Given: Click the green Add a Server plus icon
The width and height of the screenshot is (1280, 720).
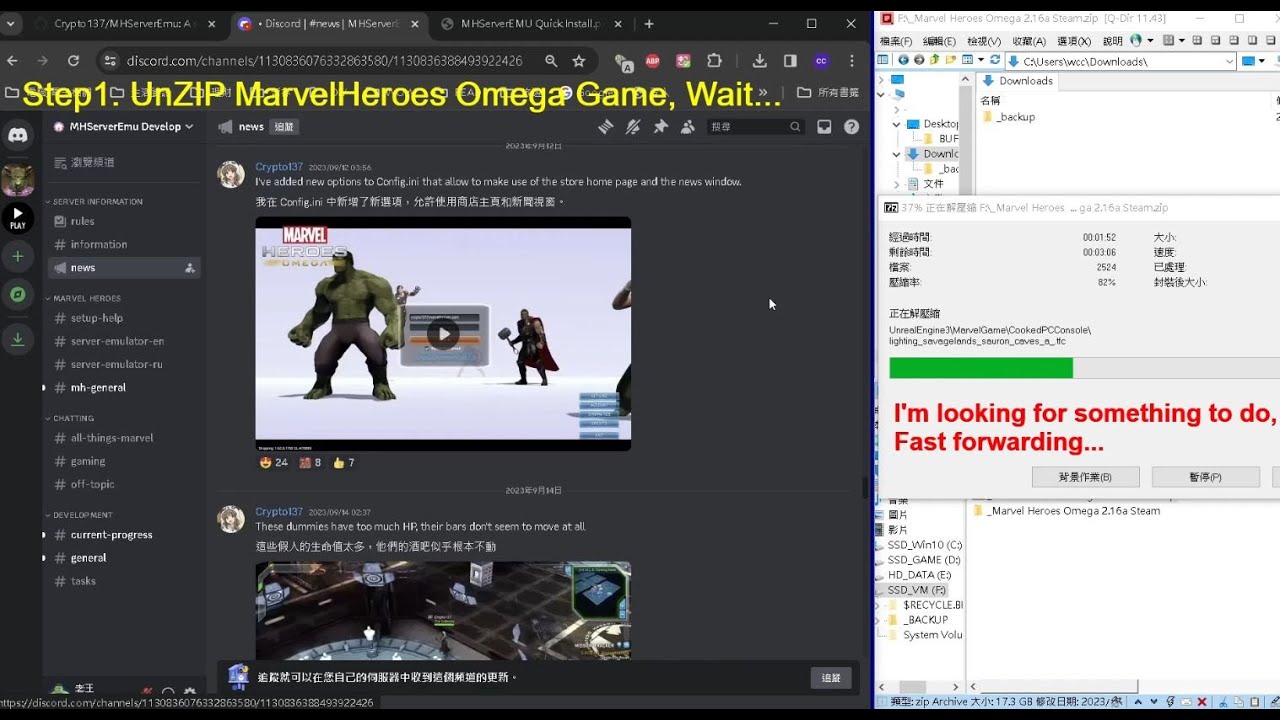Looking at the screenshot, I should [17, 256].
